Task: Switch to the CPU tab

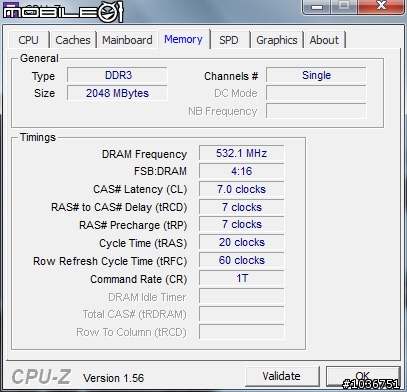Action: 29,40
